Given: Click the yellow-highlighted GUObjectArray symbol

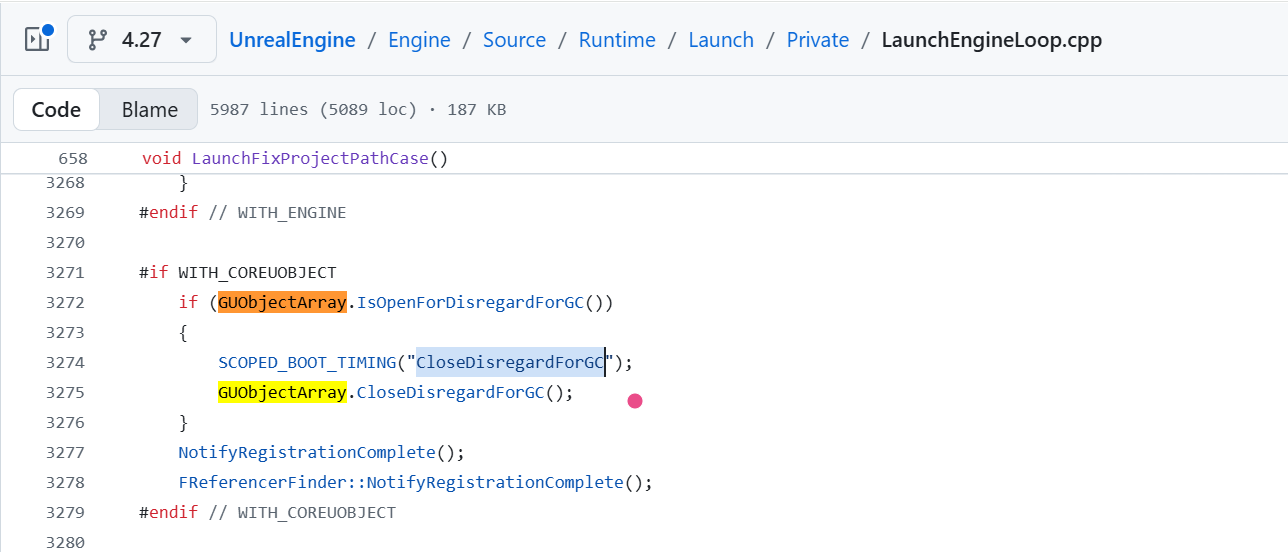Looking at the screenshot, I should pos(282,392).
